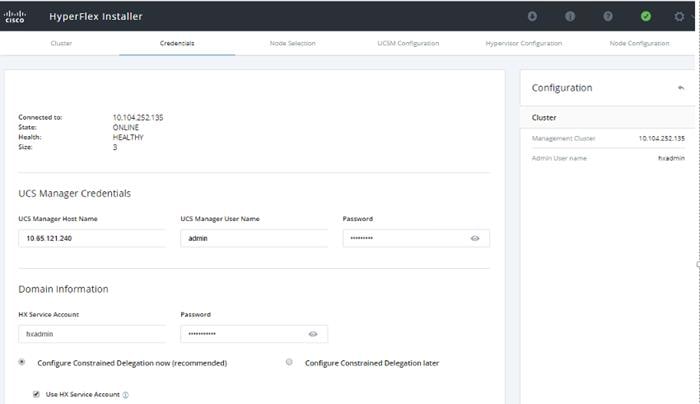Open the Credentials tab
Viewport: 700px width, 404px height.
click(x=177, y=43)
